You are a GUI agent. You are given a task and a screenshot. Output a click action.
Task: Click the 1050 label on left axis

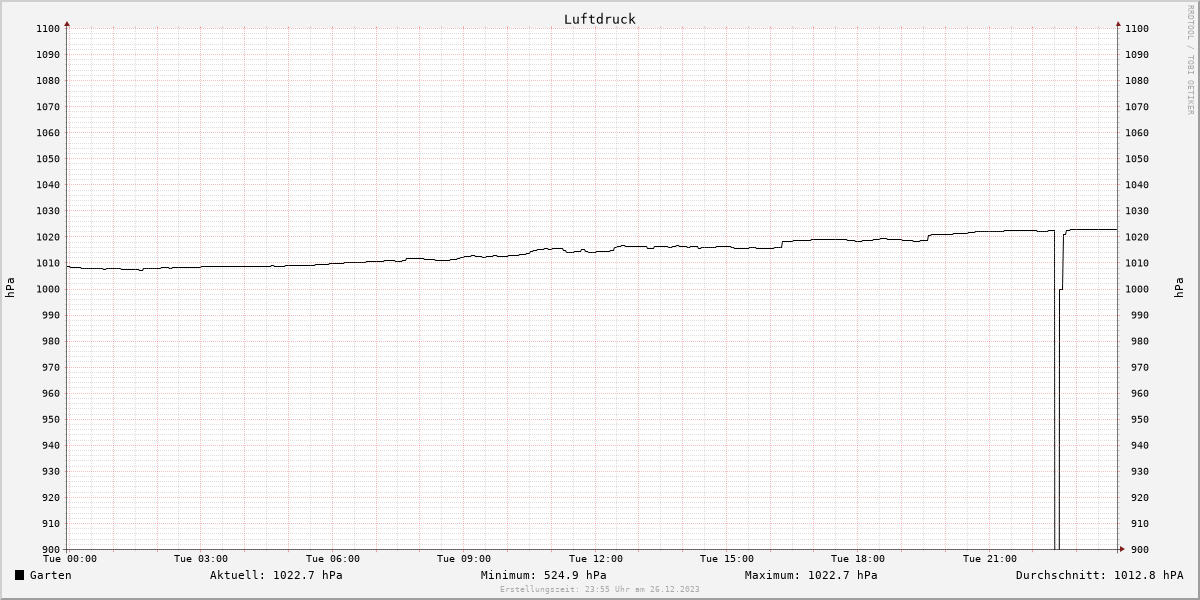click(x=48, y=159)
